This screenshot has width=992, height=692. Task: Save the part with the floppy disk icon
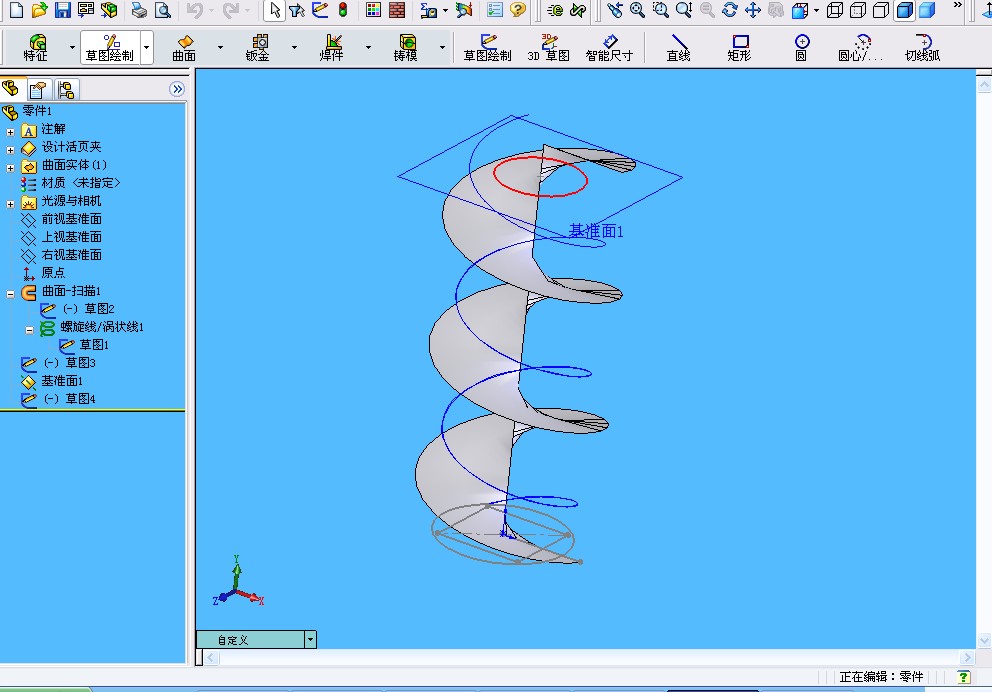pyautogui.click(x=62, y=9)
